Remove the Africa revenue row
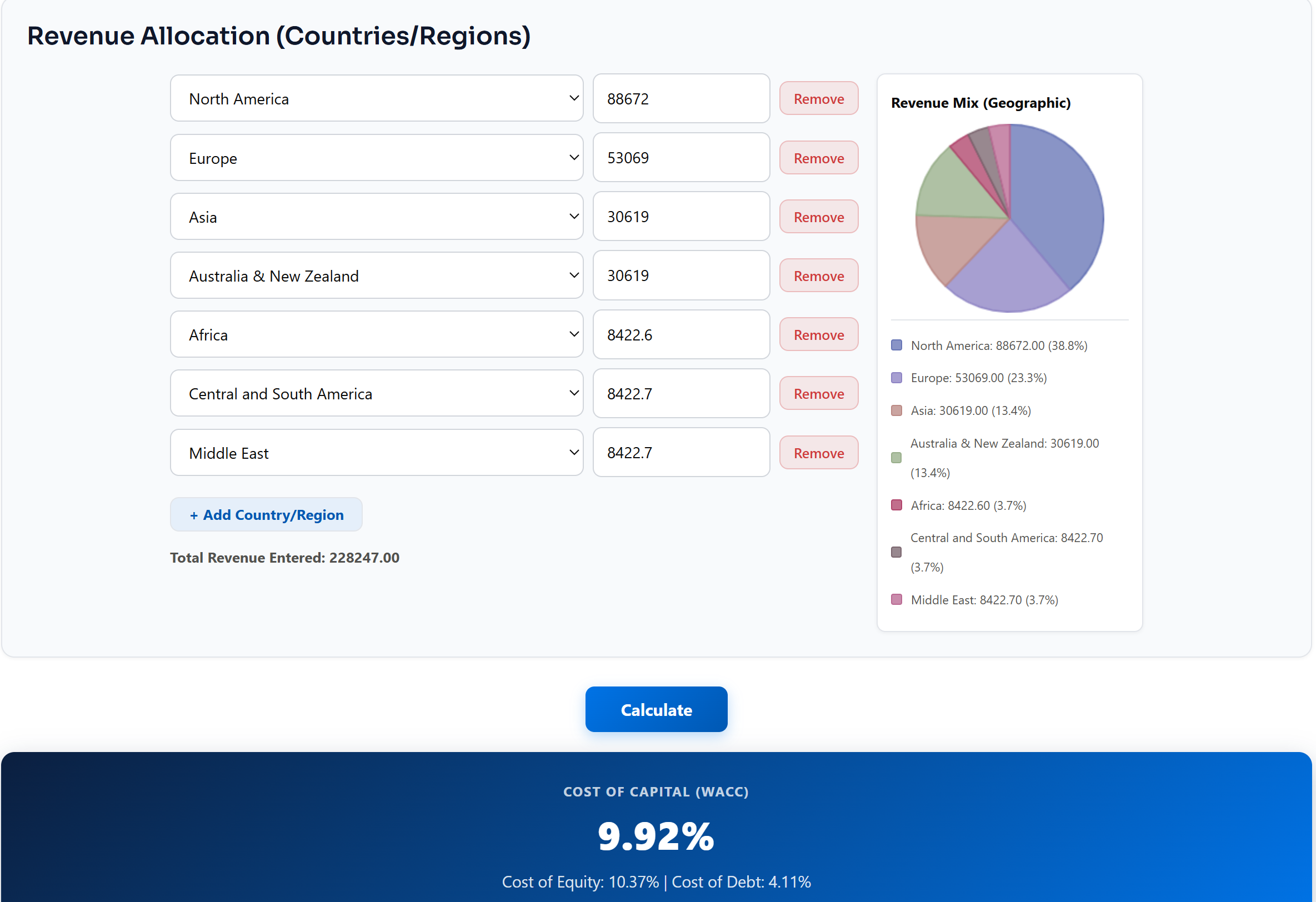The width and height of the screenshot is (1316, 902). 819,335
